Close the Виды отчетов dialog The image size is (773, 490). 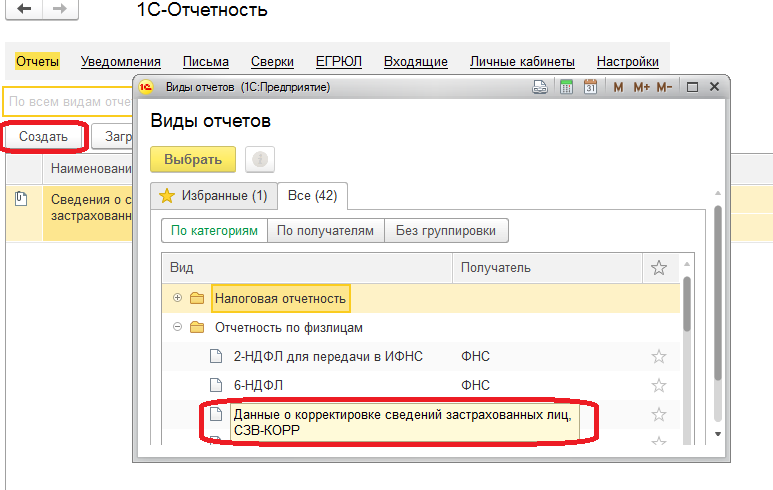(x=714, y=87)
